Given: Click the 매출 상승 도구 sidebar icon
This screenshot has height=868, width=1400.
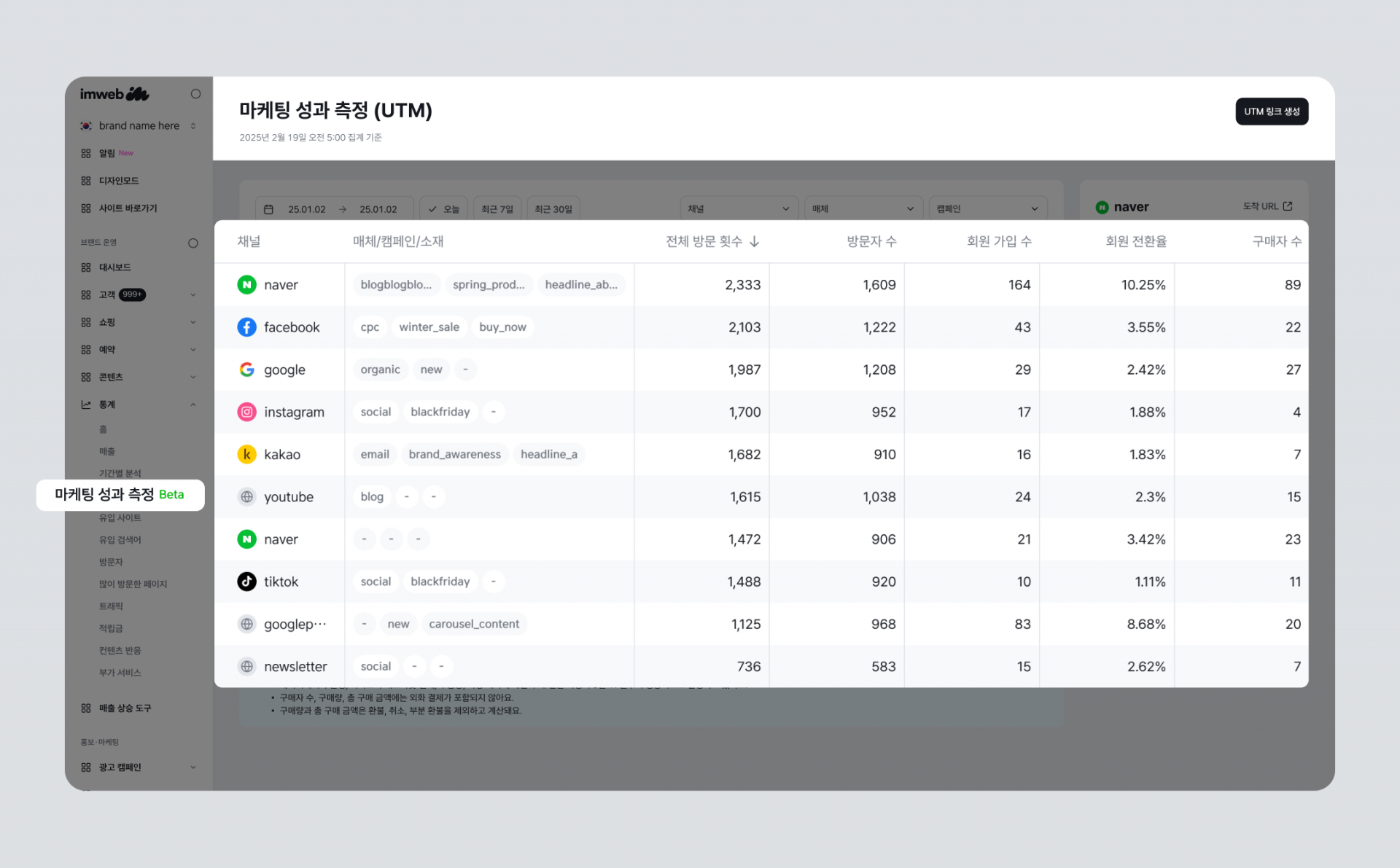Looking at the screenshot, I should point(86,708).
